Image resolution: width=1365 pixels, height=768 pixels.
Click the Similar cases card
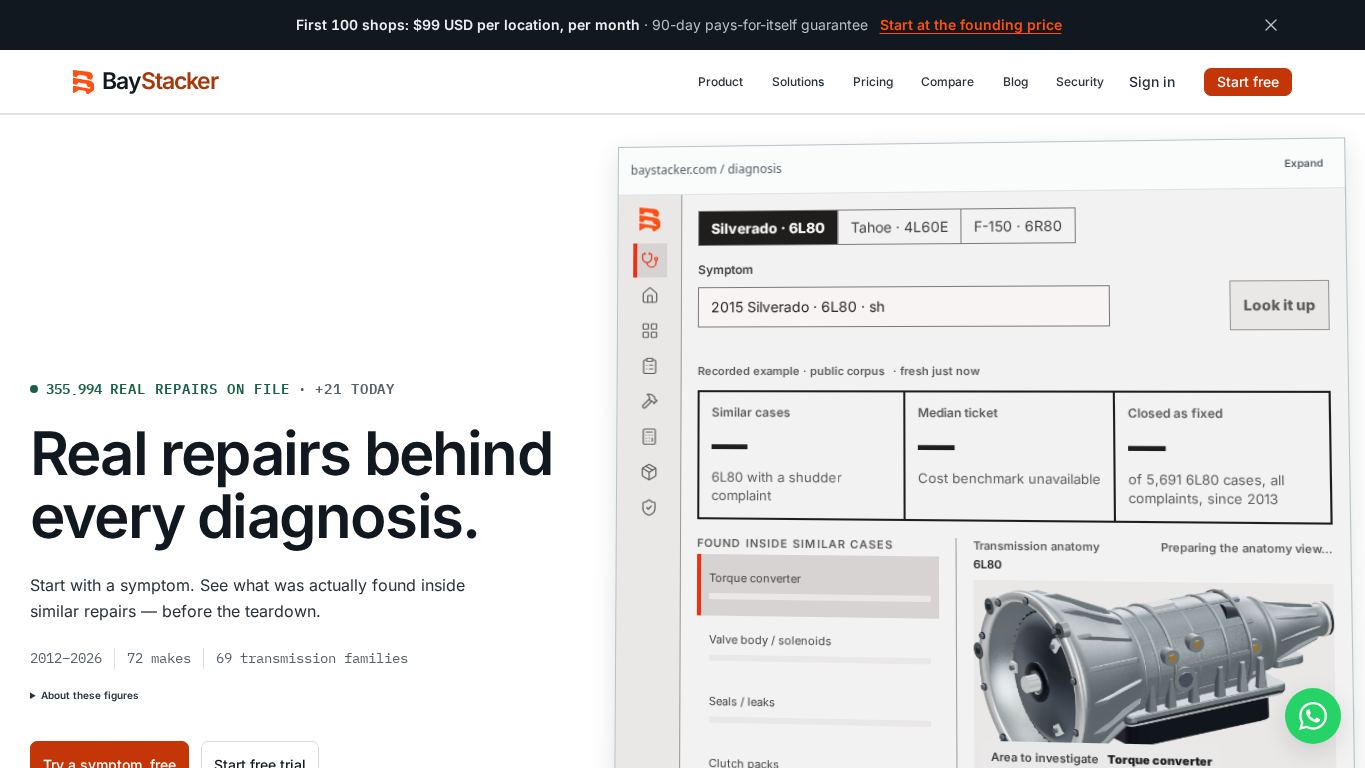click(x=801, y=455)
